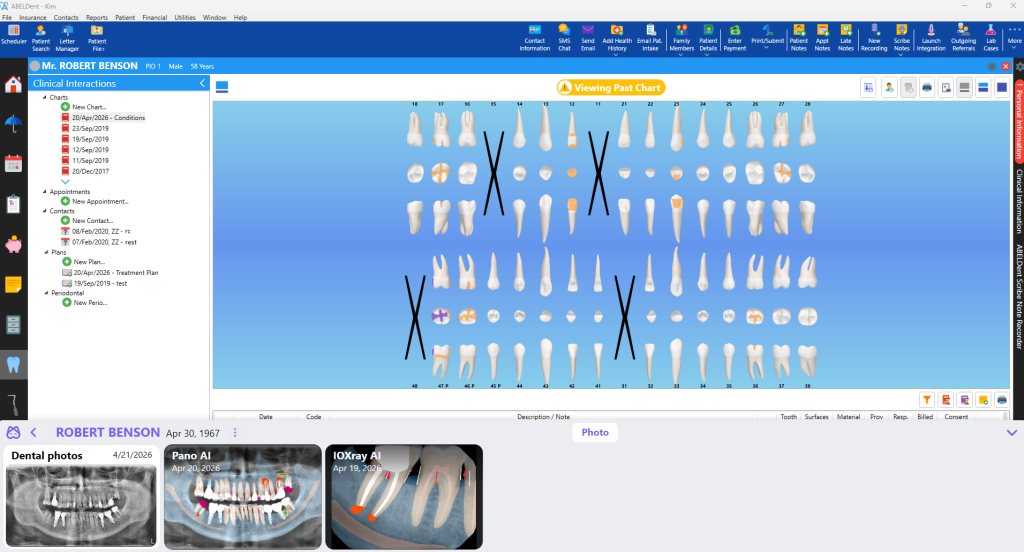Open the File menu
The width and height of the screenshot is (1024, 552).
pyautogui.click(x=7, y=18)
